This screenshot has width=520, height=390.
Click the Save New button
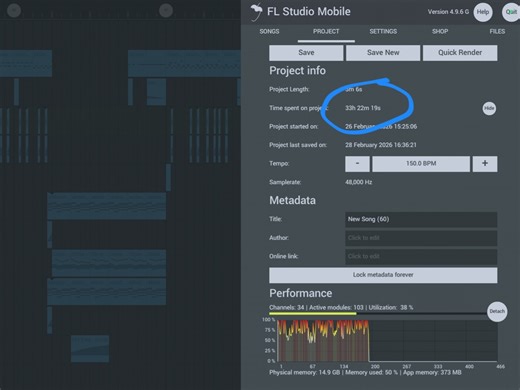[383, 53]
